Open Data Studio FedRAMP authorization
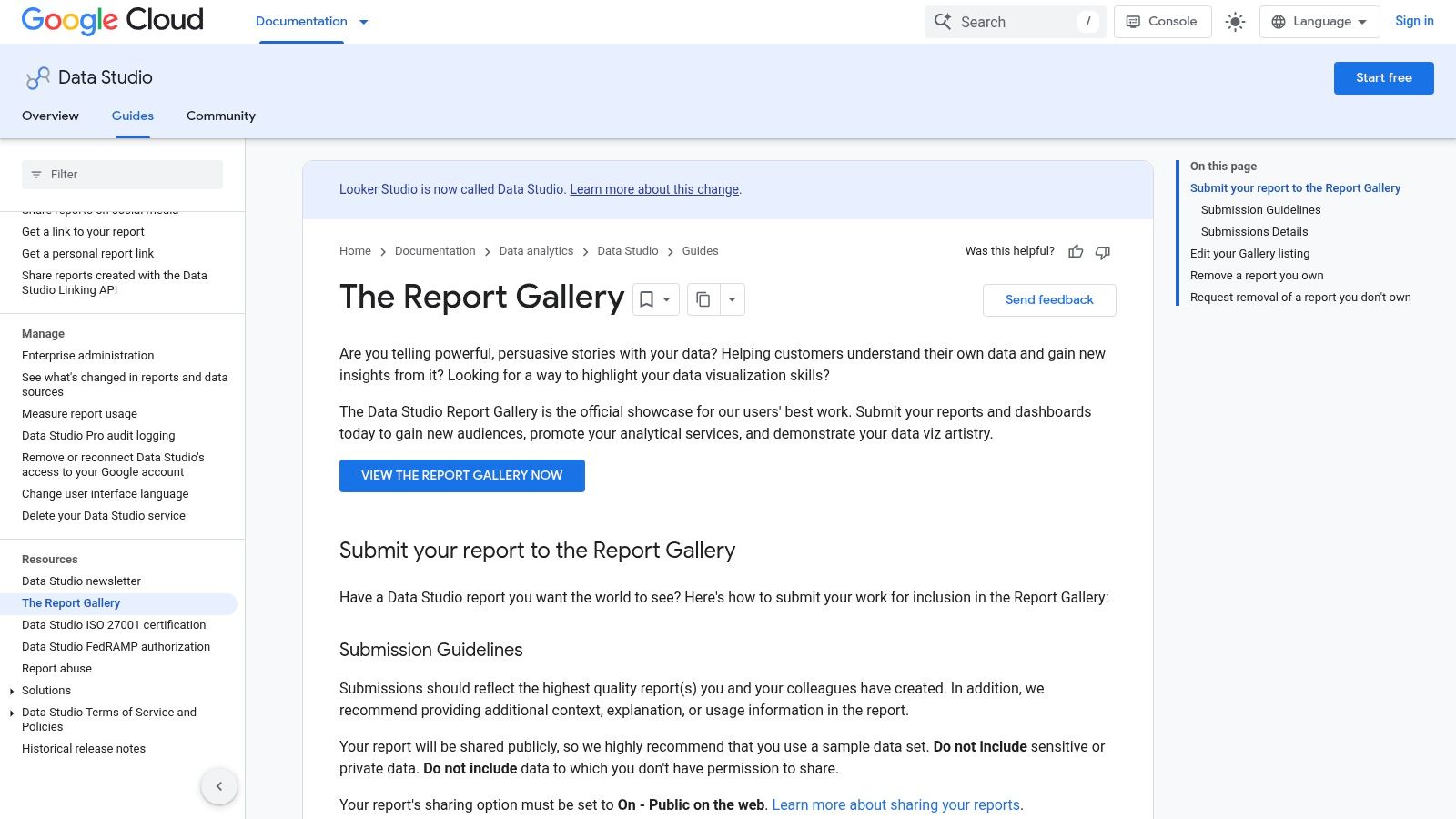 pyautogui.click(x=116, y=647)
